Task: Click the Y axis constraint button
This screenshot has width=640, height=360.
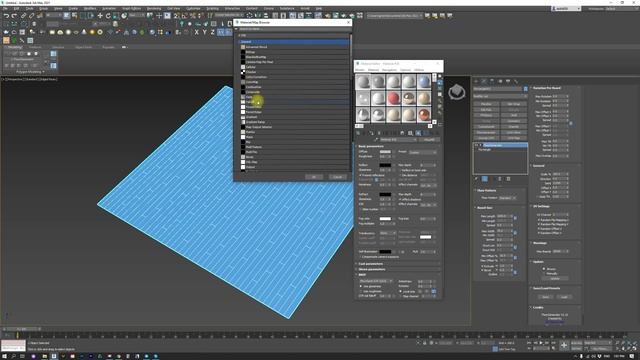Action: point(204,32)
